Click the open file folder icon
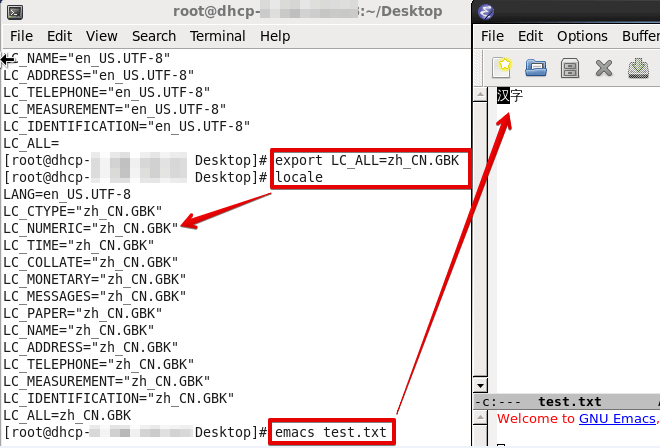Viewport: 660px width, 448px height. point(536,68)
